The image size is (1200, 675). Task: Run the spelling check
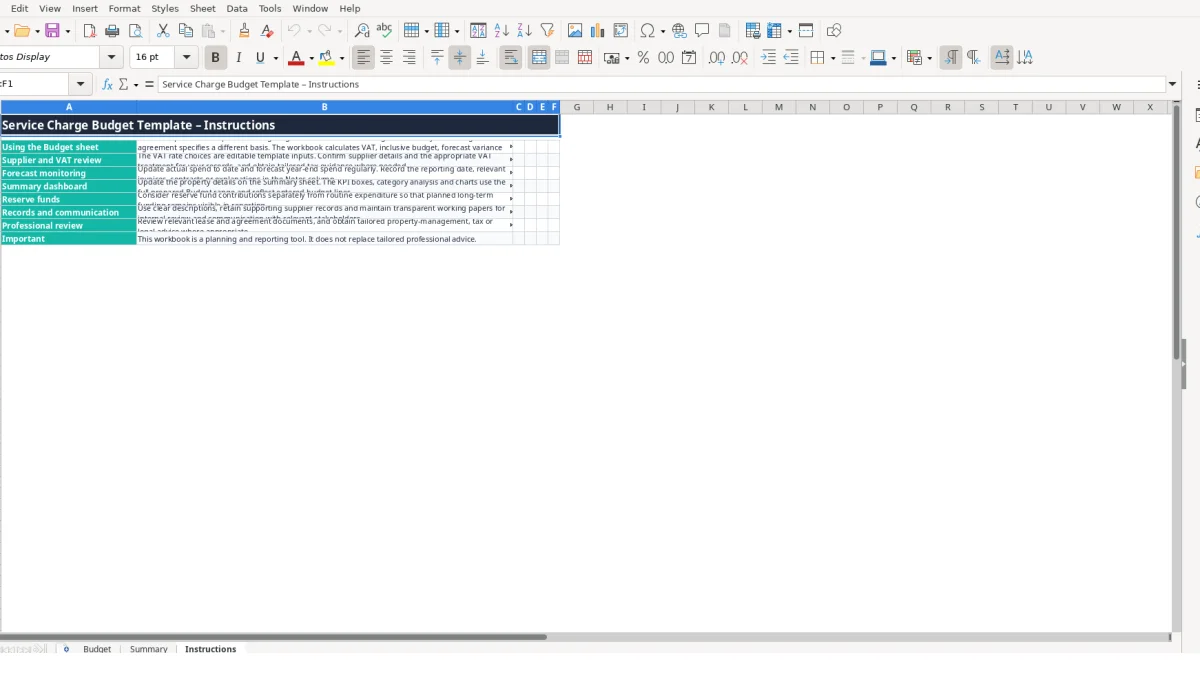pos(384,31)
